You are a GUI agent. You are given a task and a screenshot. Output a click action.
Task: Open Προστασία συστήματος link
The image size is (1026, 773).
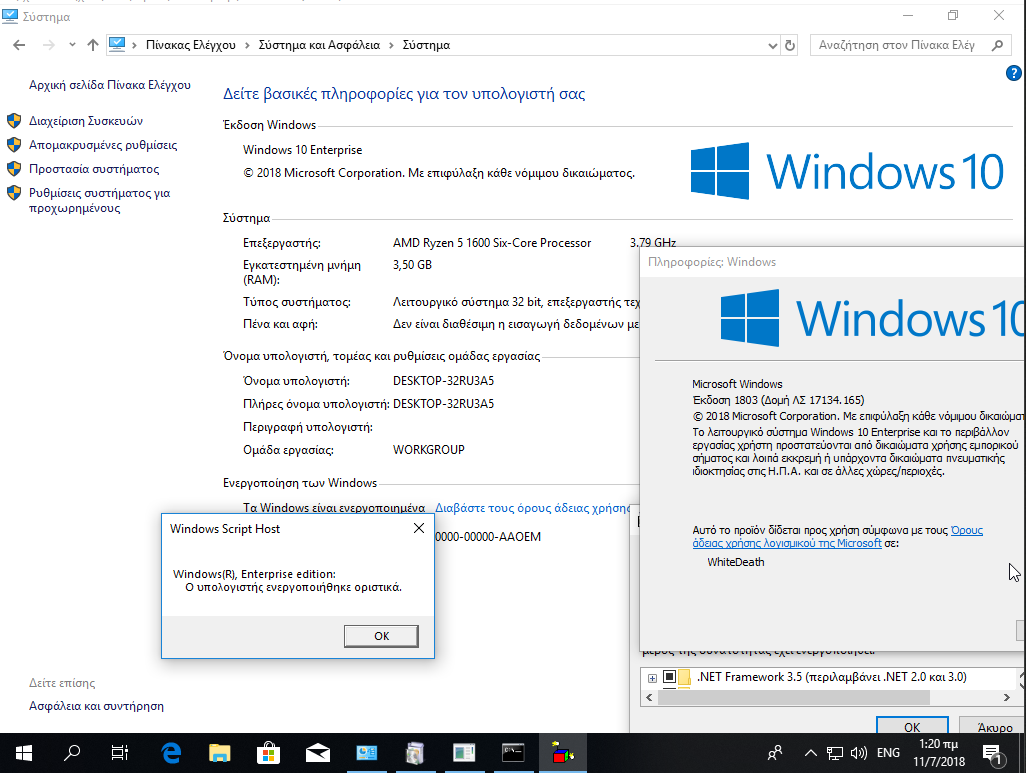pos(94,169)
